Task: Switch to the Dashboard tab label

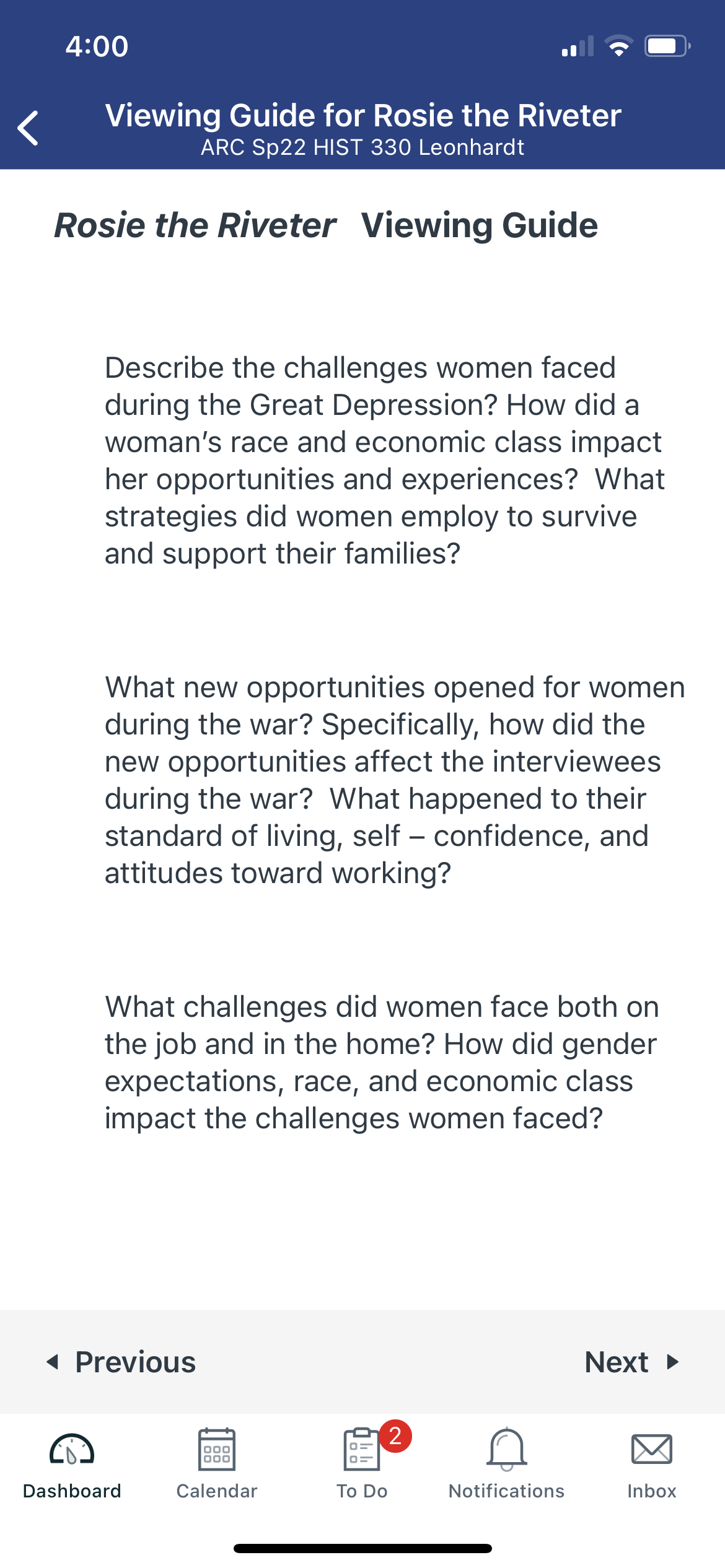Action: (72, 1491)
